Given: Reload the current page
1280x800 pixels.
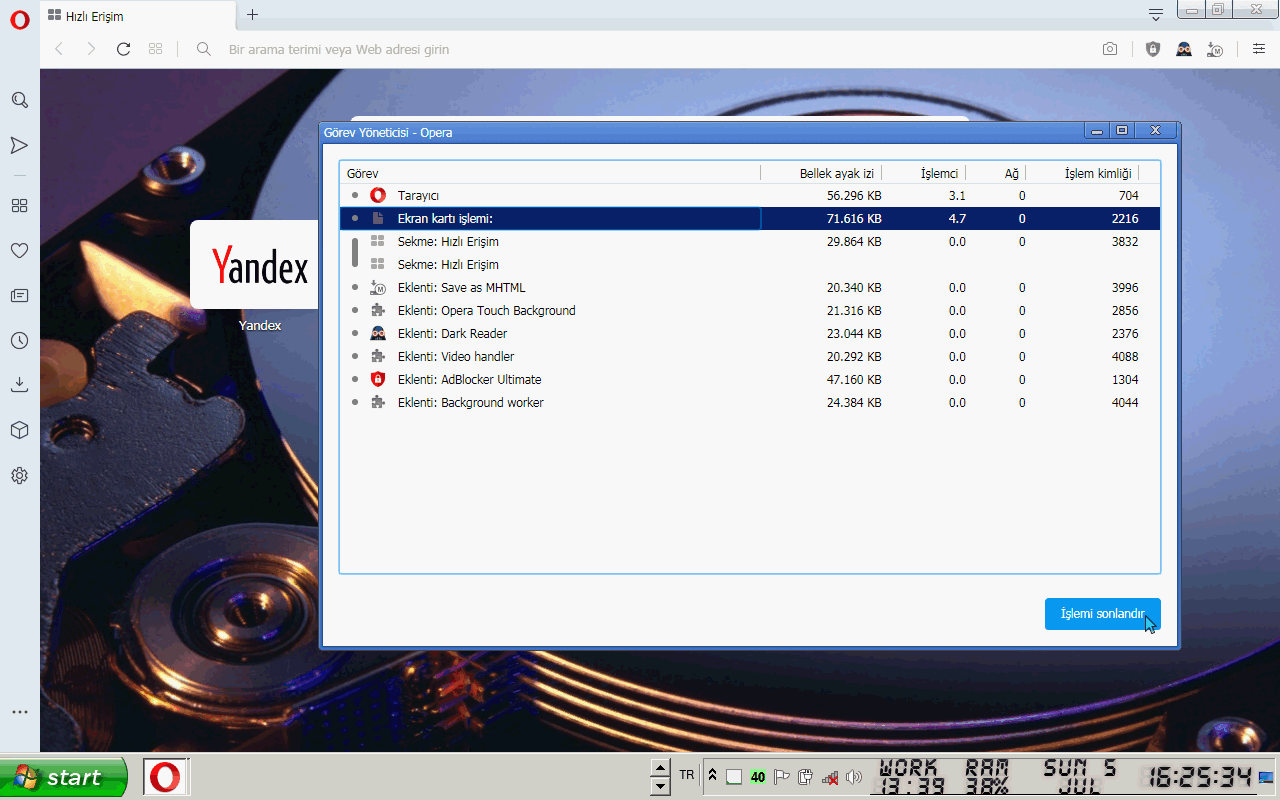Looking at the screenshot, I should [124, 49].
